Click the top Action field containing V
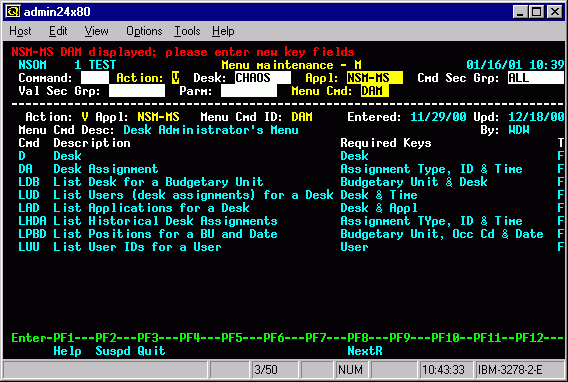This screenshot has width=568, height=382. coord(175,78)
